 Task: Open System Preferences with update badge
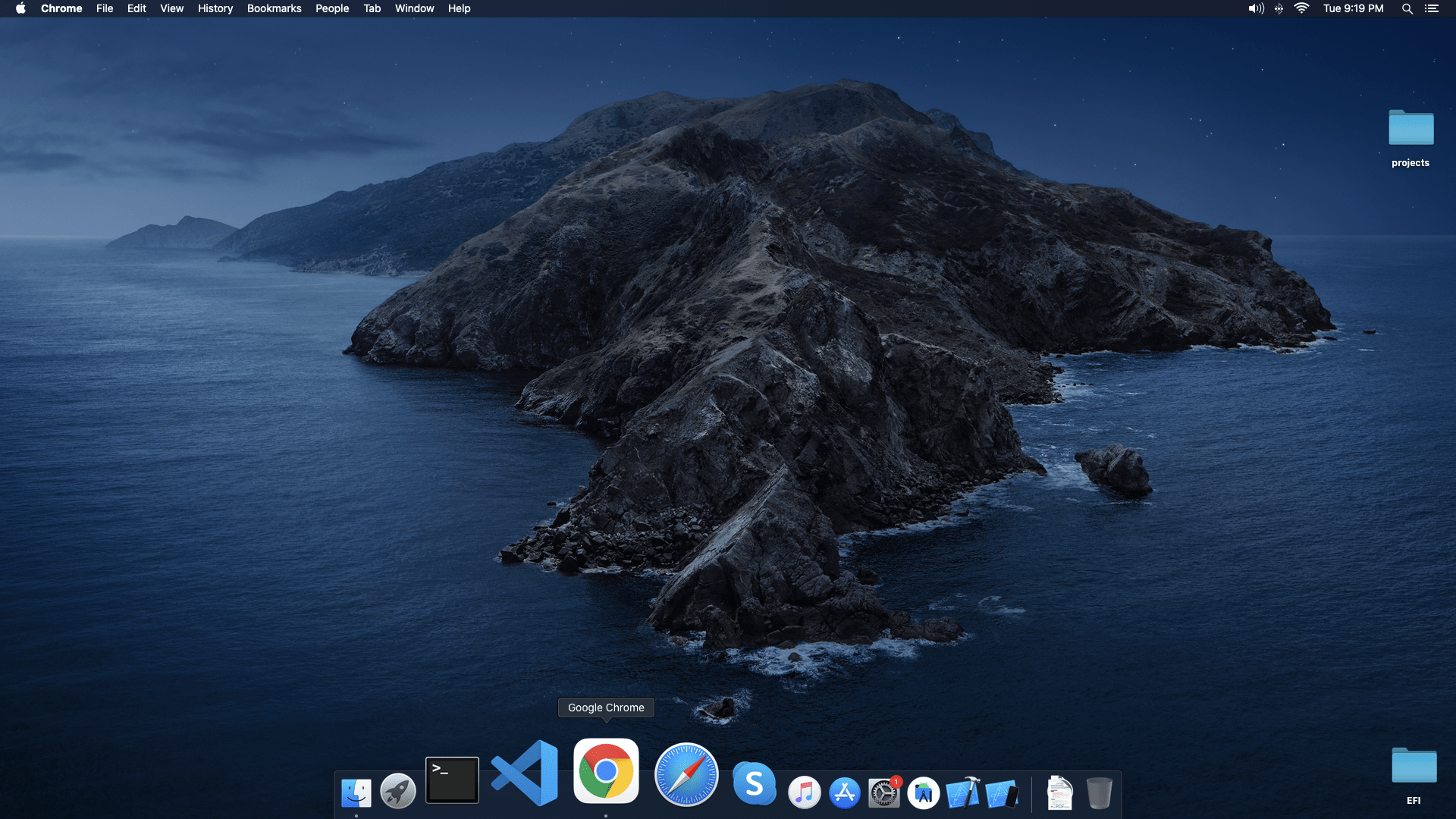tap(884, 792)
